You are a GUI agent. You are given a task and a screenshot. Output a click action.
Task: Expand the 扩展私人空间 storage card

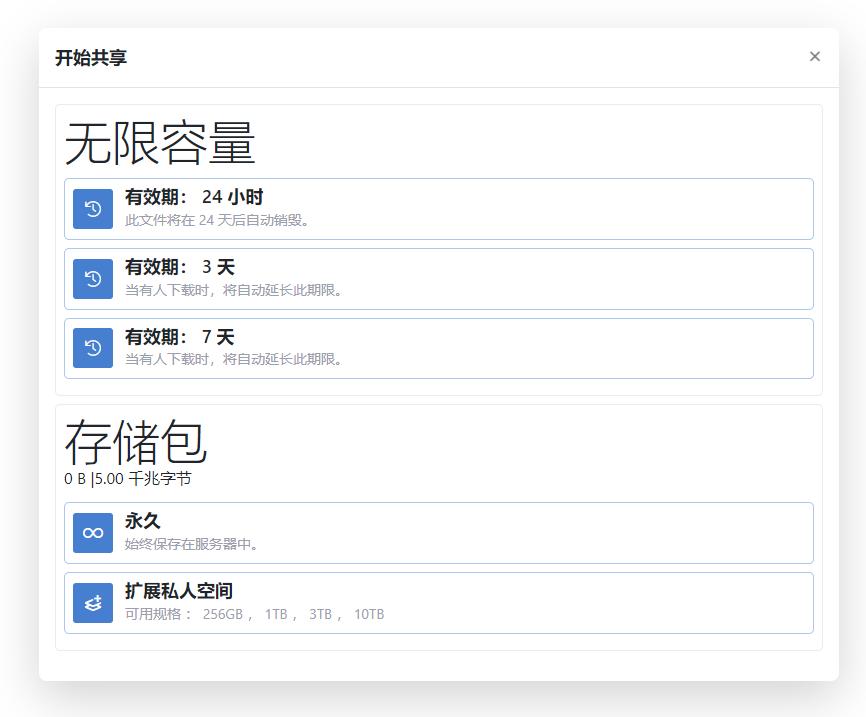(438, 603)
